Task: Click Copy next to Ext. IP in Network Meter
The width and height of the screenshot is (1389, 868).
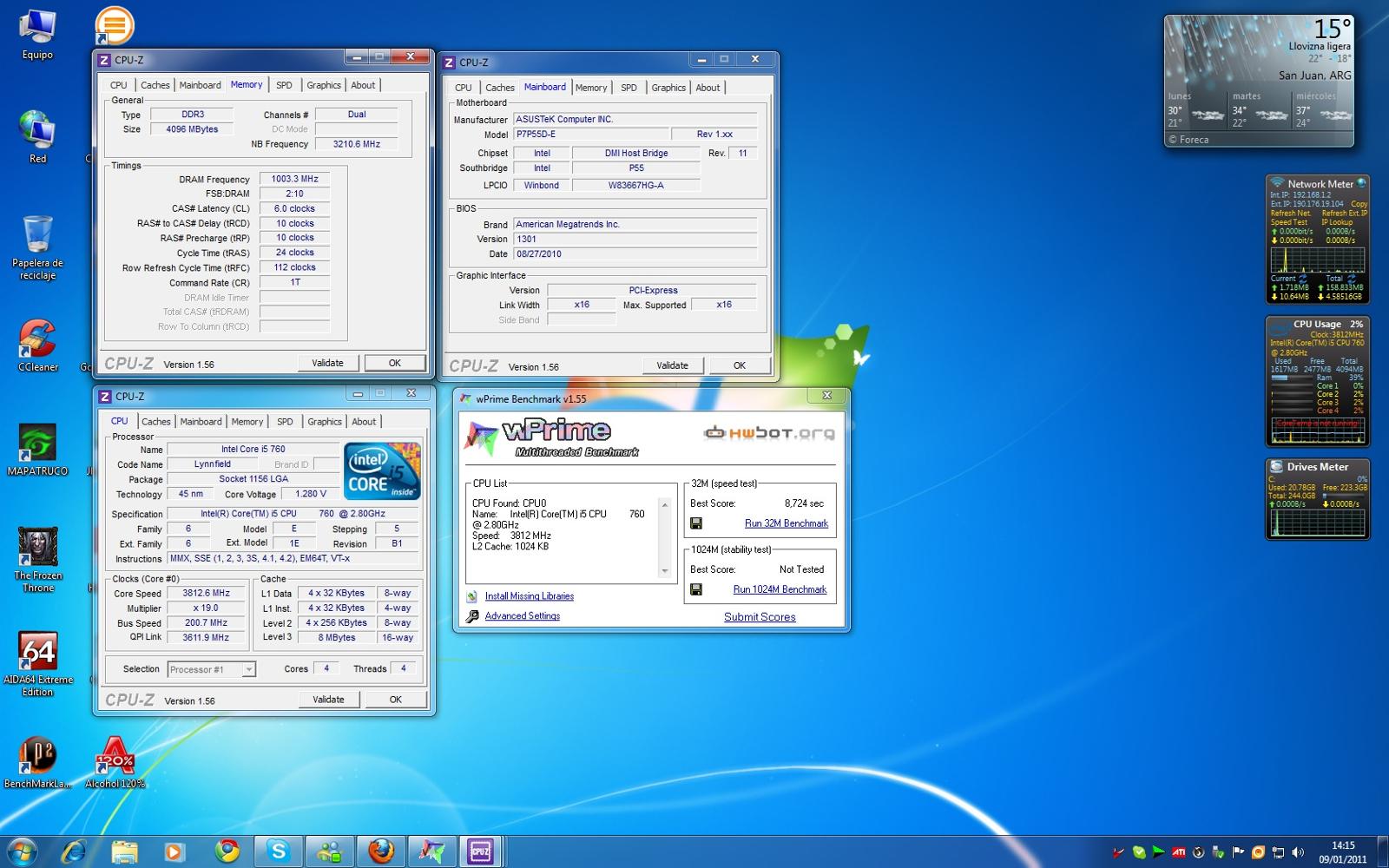Action: point(1359,204)
